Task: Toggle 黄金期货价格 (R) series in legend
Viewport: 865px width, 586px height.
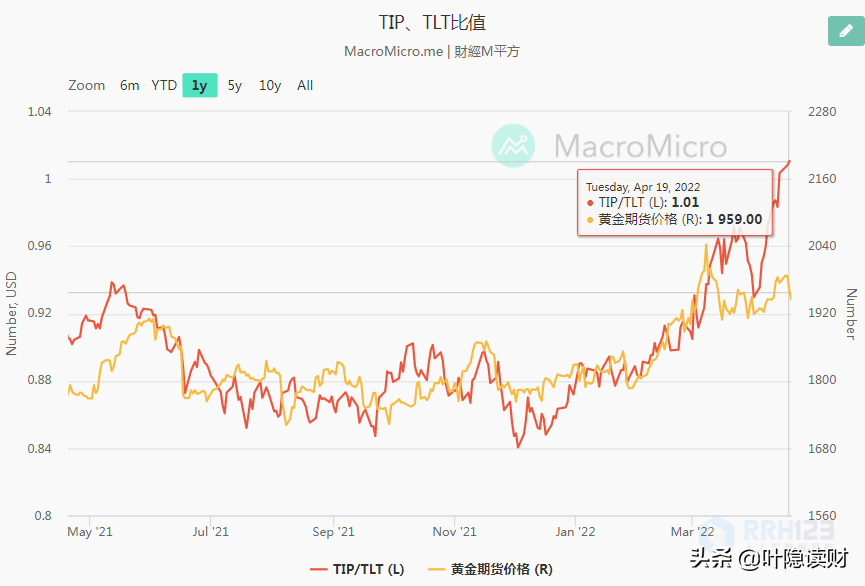Action: coord(490,569)
